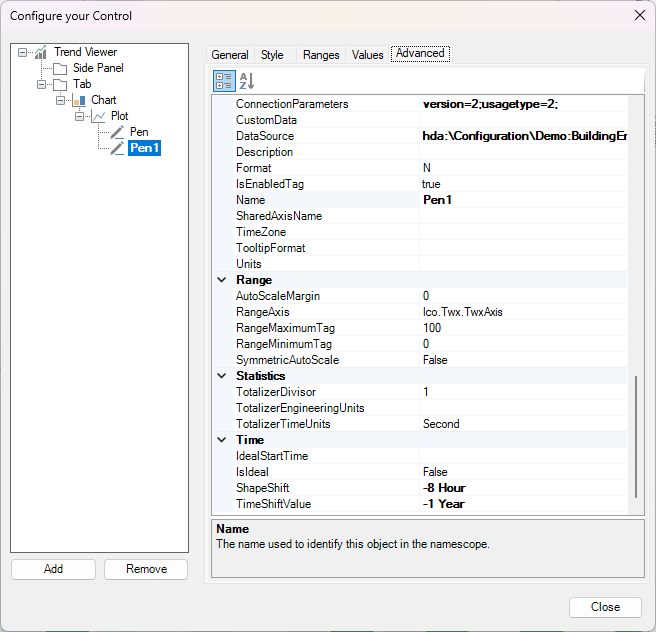The image size is (656, 632).
Task: Click the RangeMinimumTag value field
Action: click(x=523, y=344)
